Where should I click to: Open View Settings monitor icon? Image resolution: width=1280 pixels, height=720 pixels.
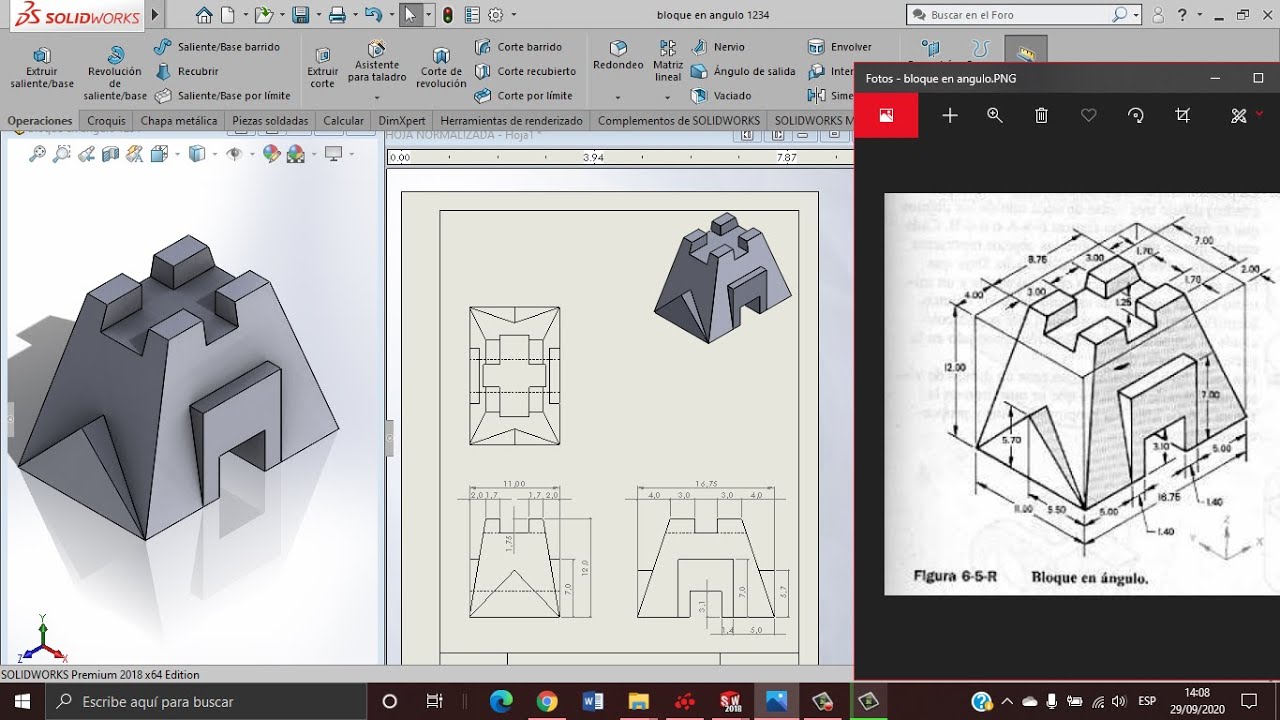click(x=333, y=154)
